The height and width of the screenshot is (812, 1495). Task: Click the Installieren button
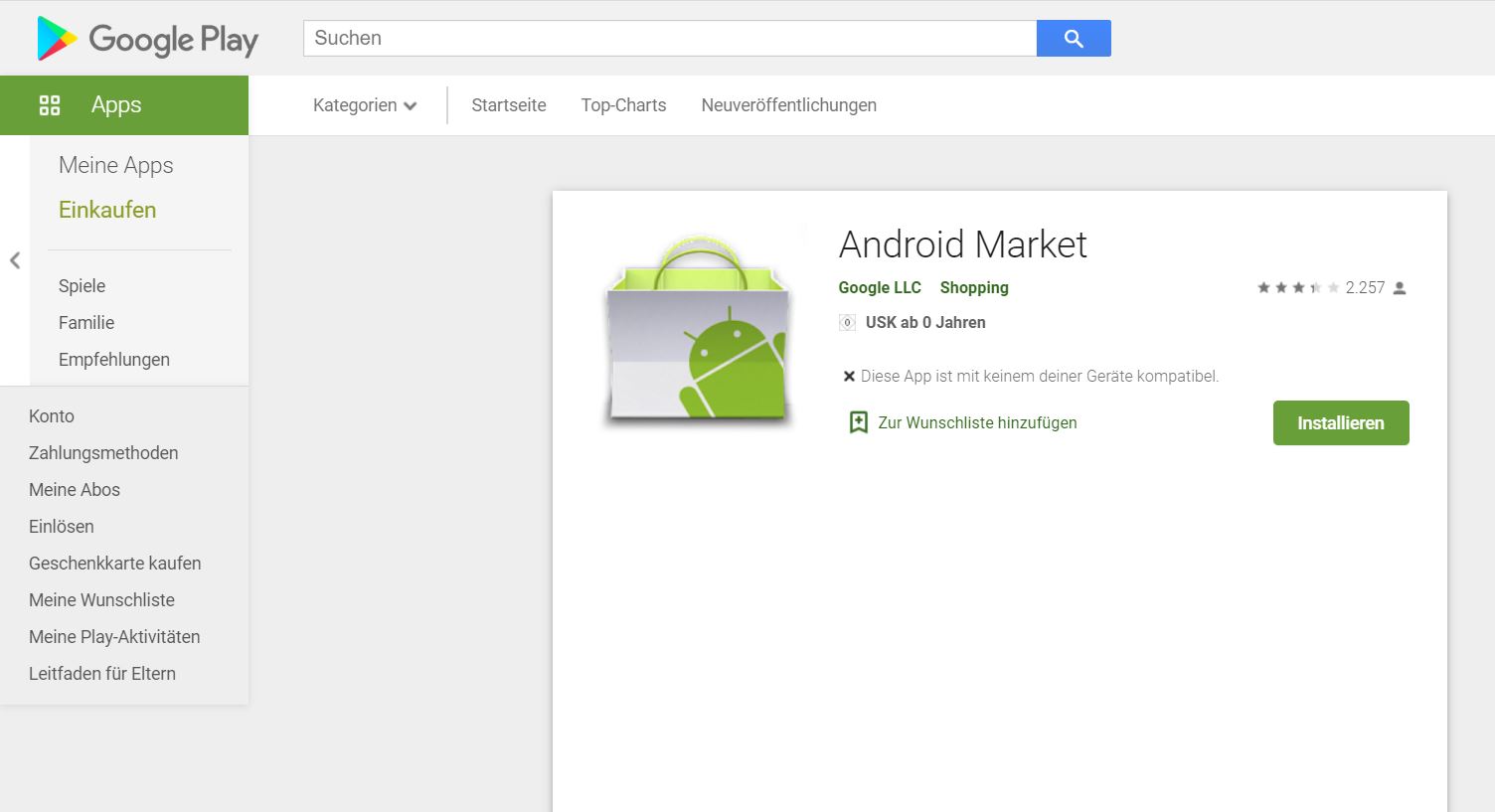tap(1341, 422)
